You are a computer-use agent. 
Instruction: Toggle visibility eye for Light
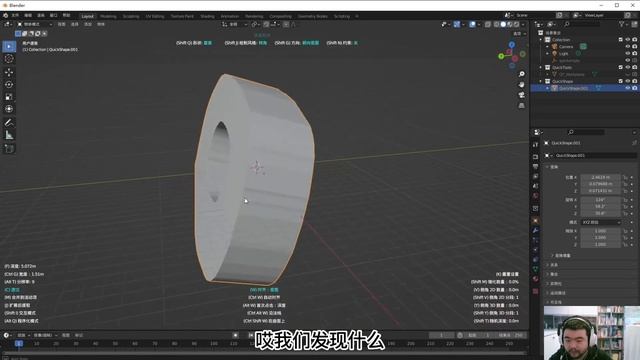click(x=628, y=53)
